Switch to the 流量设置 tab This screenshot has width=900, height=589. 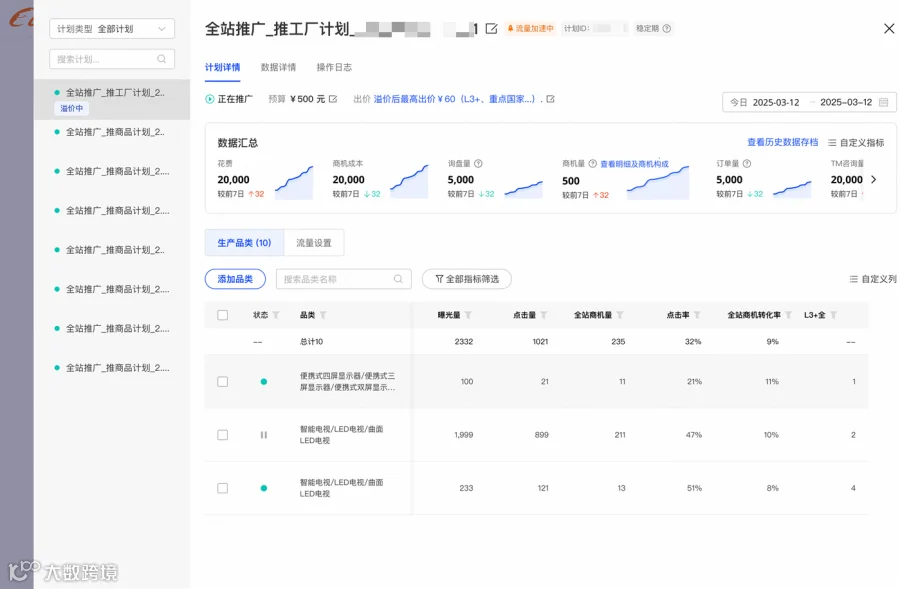coord(314,243)
